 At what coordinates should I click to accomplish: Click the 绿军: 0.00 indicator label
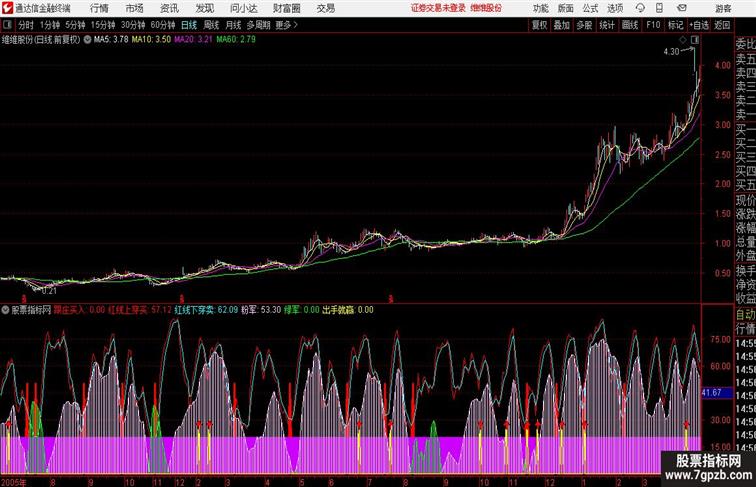302,310
